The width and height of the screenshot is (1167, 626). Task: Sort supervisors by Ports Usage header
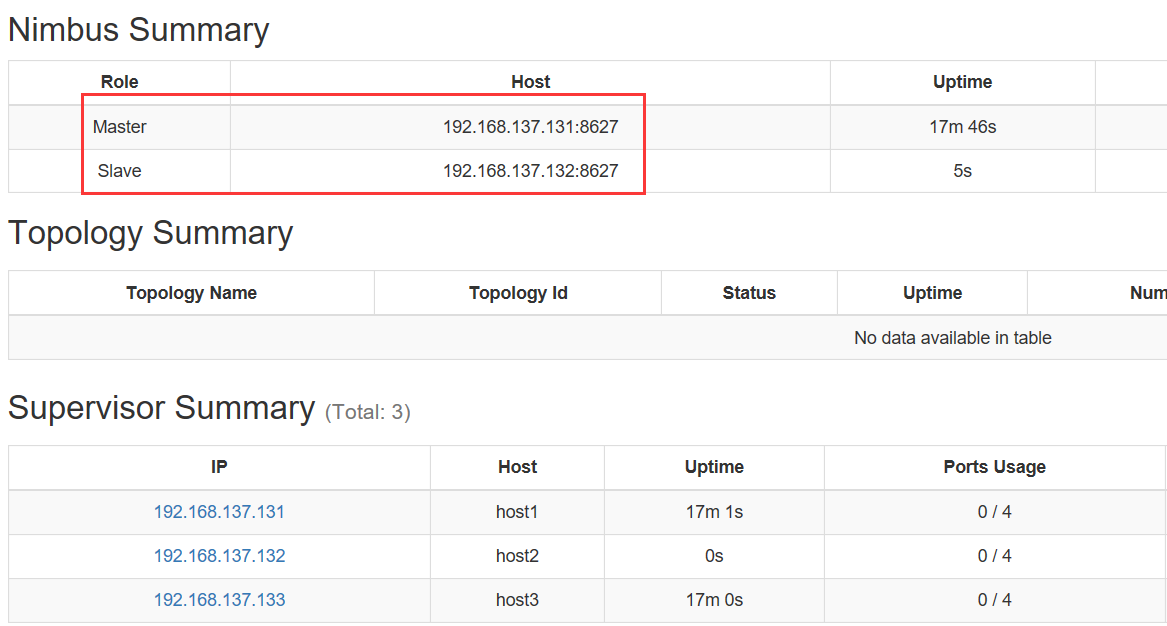pos(994,467)
